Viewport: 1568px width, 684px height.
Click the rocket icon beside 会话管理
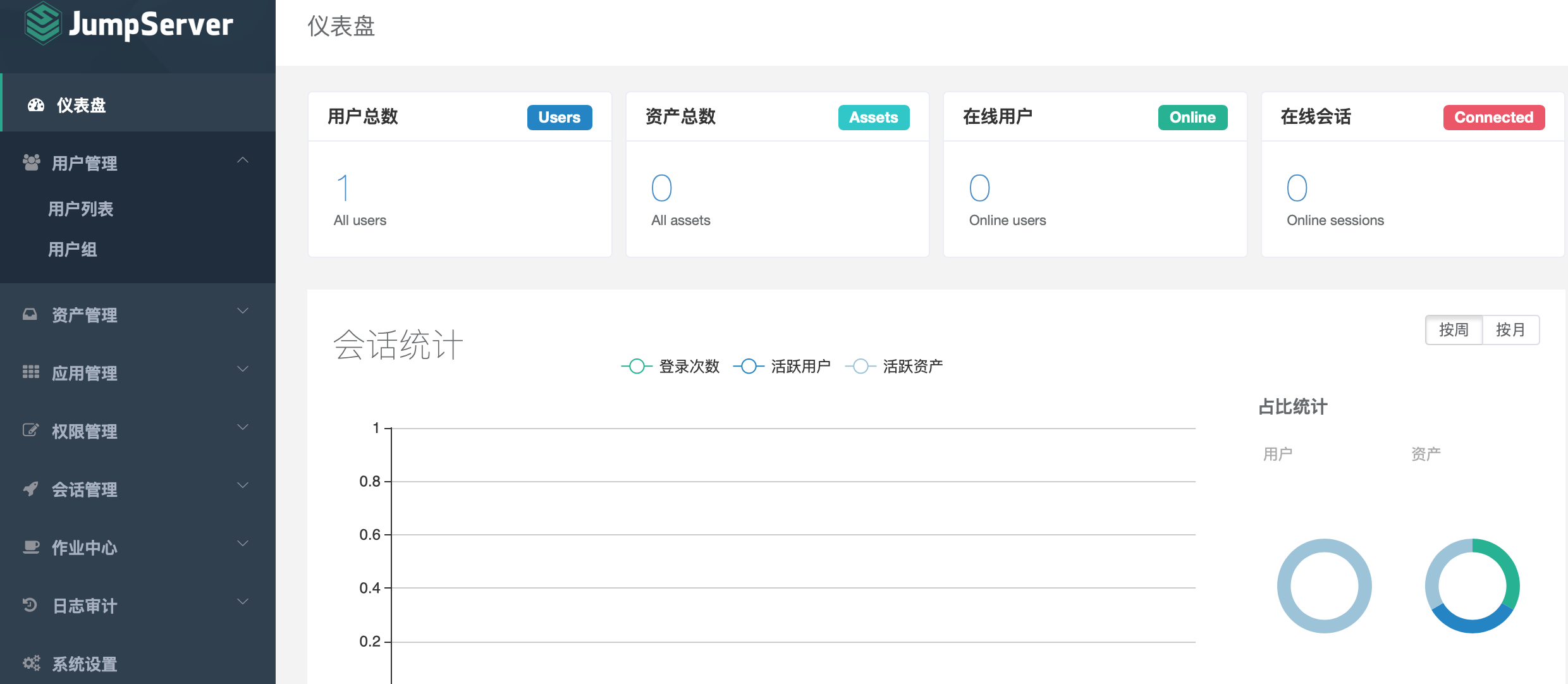pyautogui.click(x=30, y=489)
